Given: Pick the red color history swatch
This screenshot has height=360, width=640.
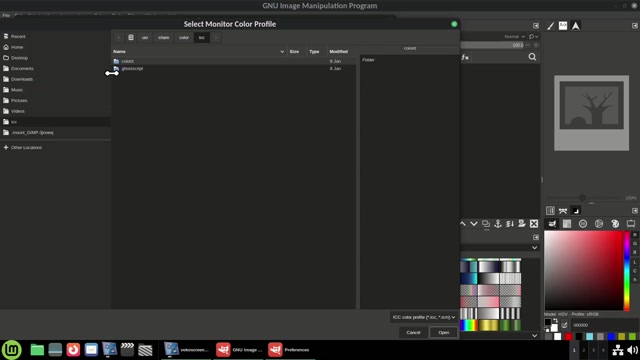Looking at the screenshot, I should 568,337.
